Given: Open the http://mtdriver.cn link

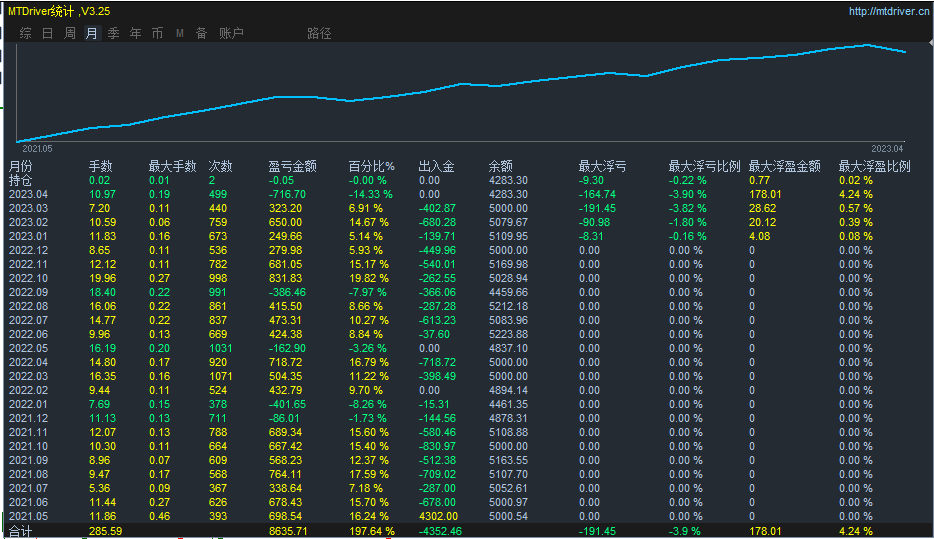Looking at the screenshot, I should tap(889, 11).
